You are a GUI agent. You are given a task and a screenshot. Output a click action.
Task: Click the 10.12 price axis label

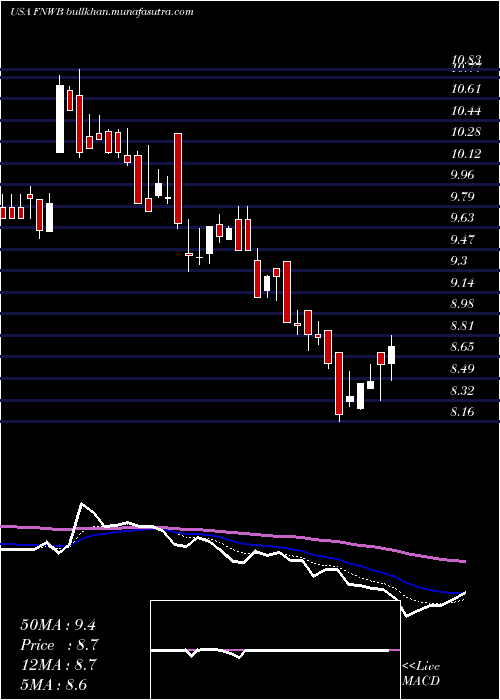(466, 154)
